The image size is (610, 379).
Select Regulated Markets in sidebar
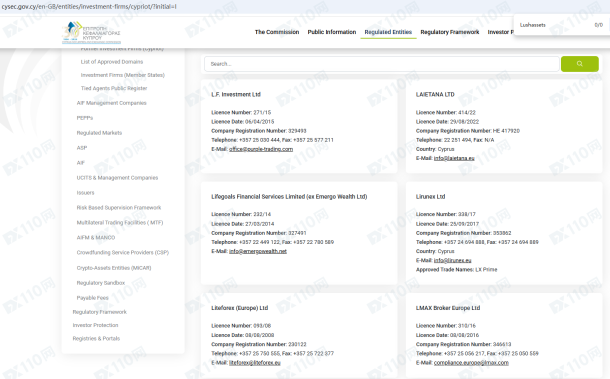99,133
